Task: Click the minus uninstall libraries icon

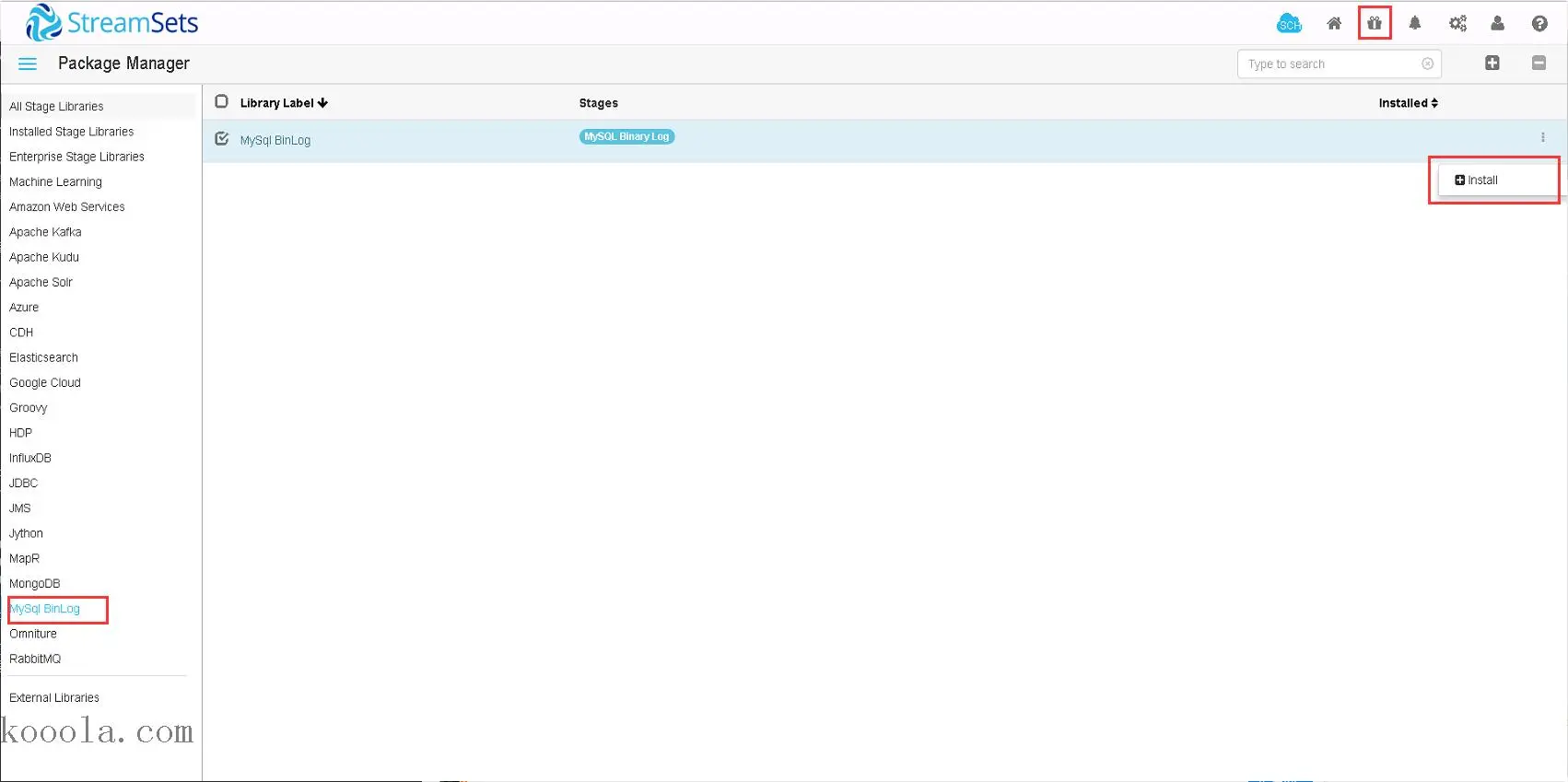Action: click(x=1539, y=63)
